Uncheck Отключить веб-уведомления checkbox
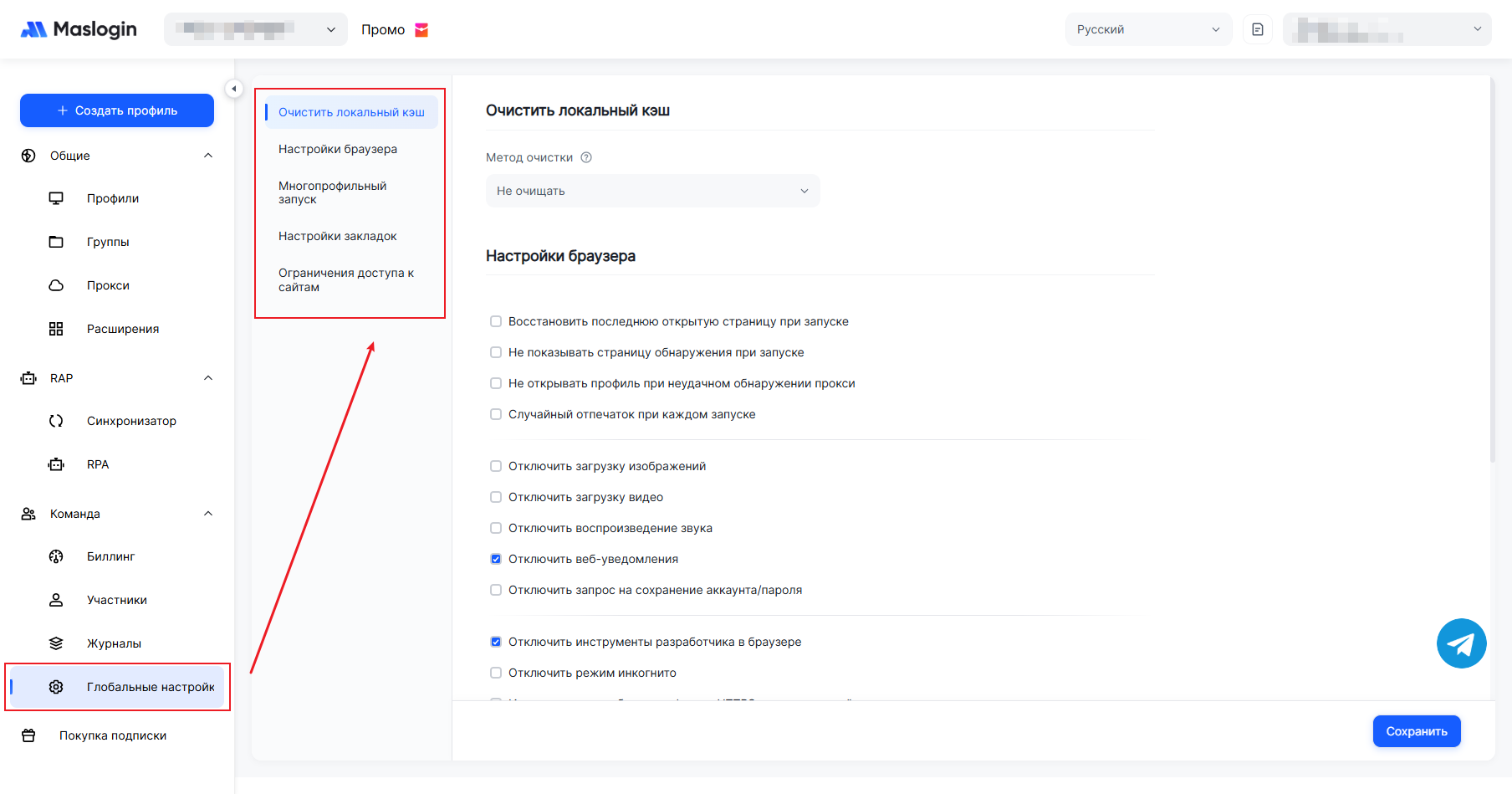The height and width of the screenshot is (794, 1512). click(x=496, y=559)
